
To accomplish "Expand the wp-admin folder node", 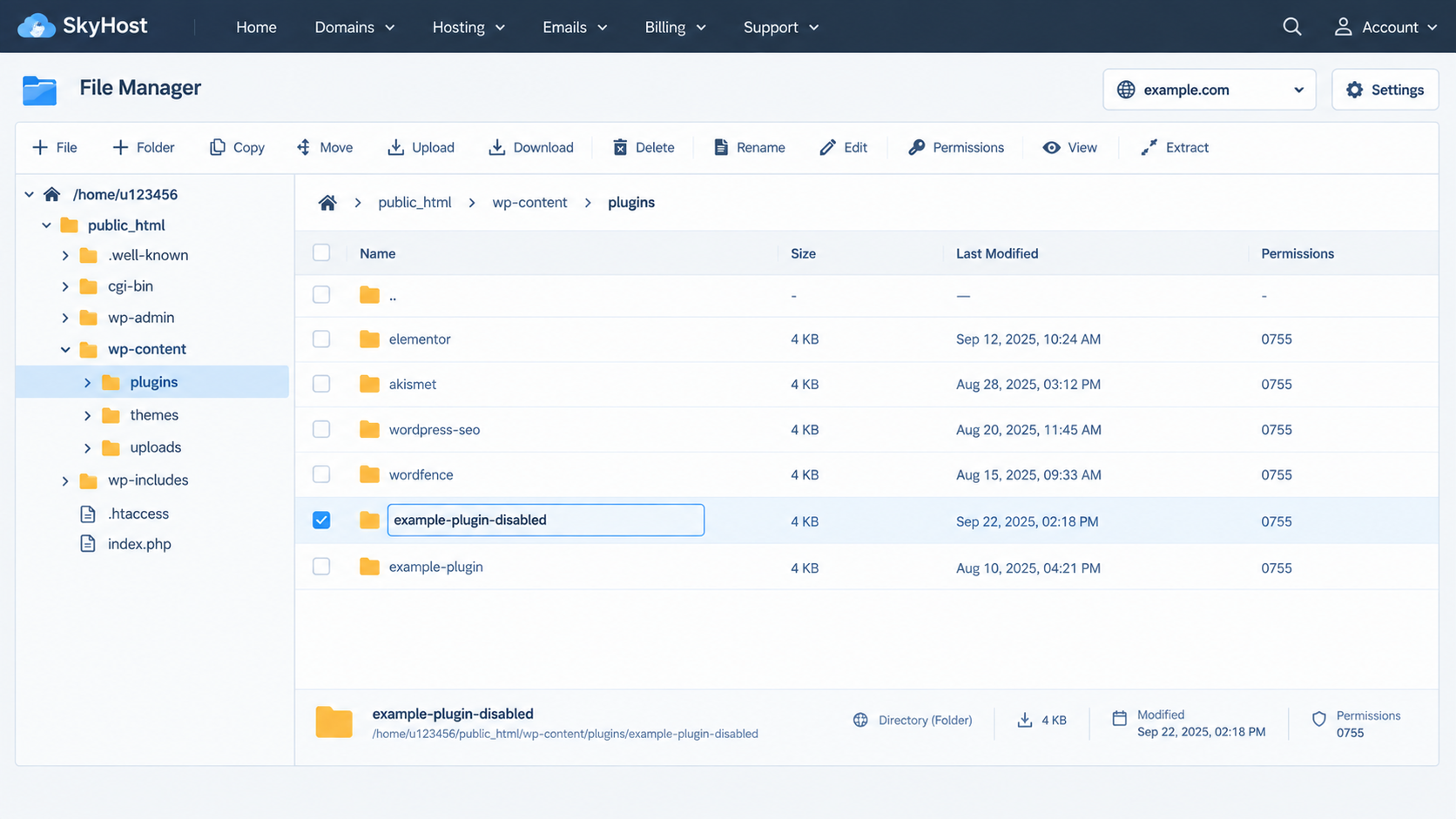I will point(65,318).
